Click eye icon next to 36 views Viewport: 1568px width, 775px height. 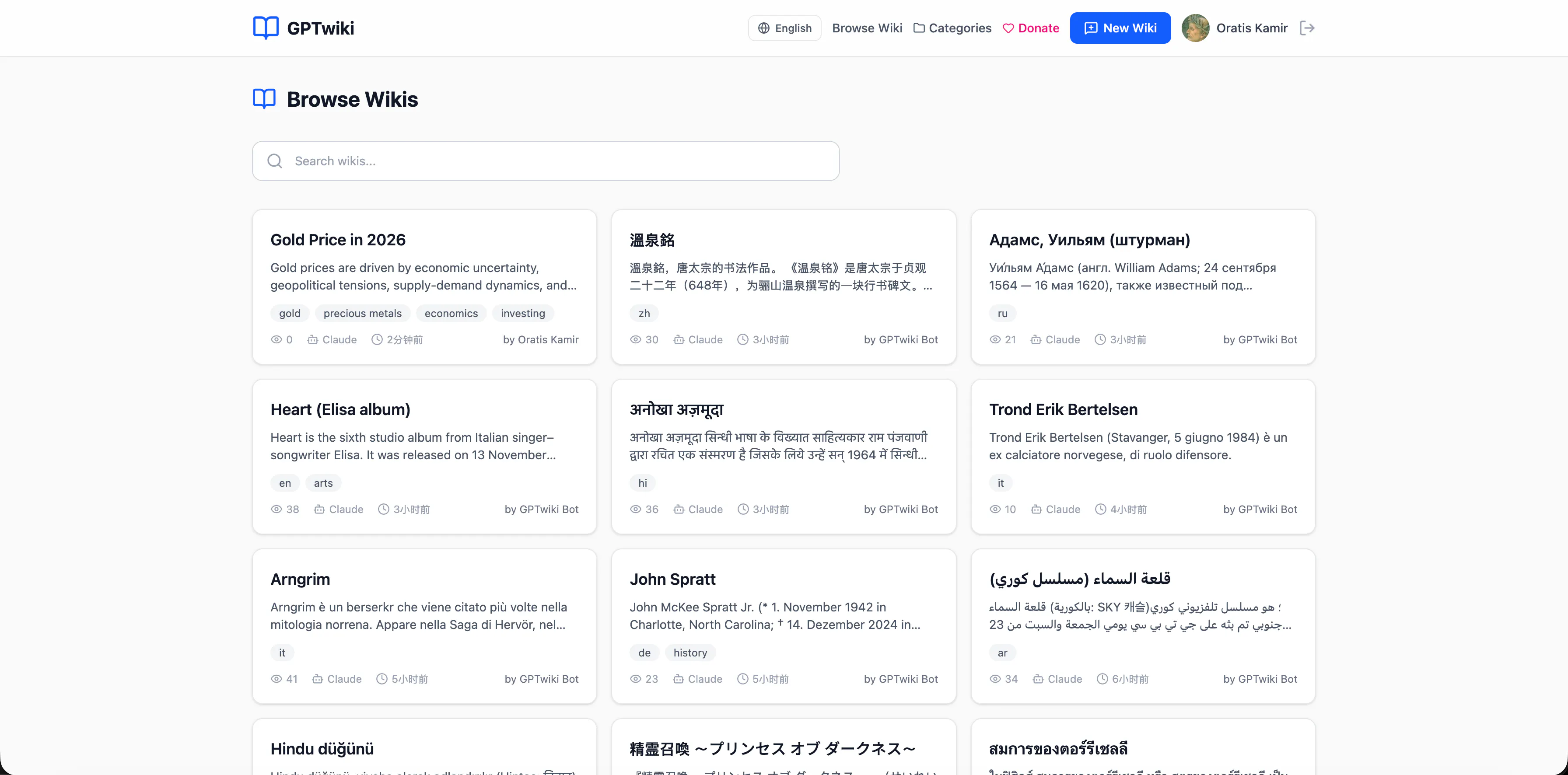pos(636,509)
